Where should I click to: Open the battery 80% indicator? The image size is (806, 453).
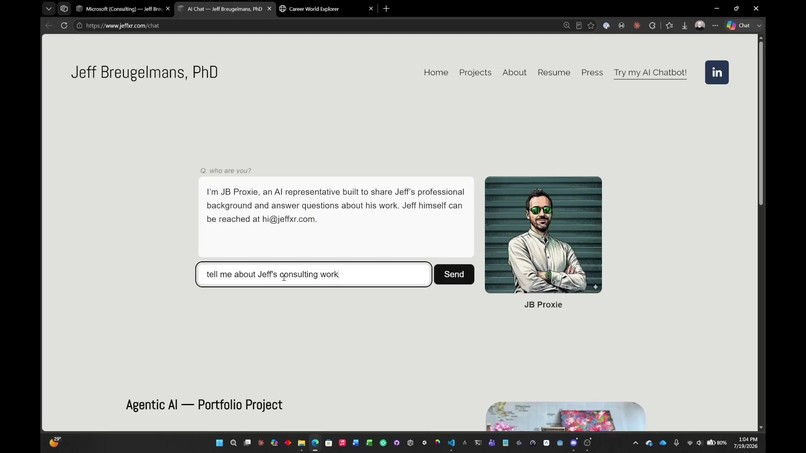(x=717, y=443)
